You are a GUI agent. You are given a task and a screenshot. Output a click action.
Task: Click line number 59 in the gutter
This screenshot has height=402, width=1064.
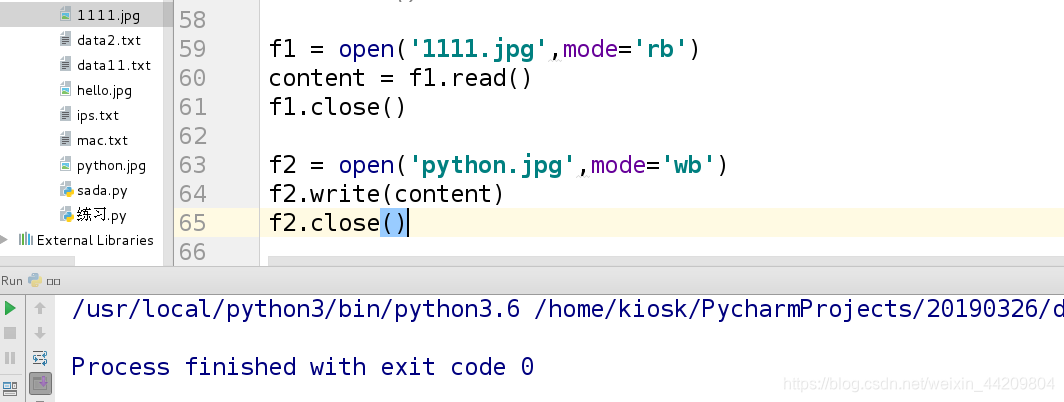193,49
